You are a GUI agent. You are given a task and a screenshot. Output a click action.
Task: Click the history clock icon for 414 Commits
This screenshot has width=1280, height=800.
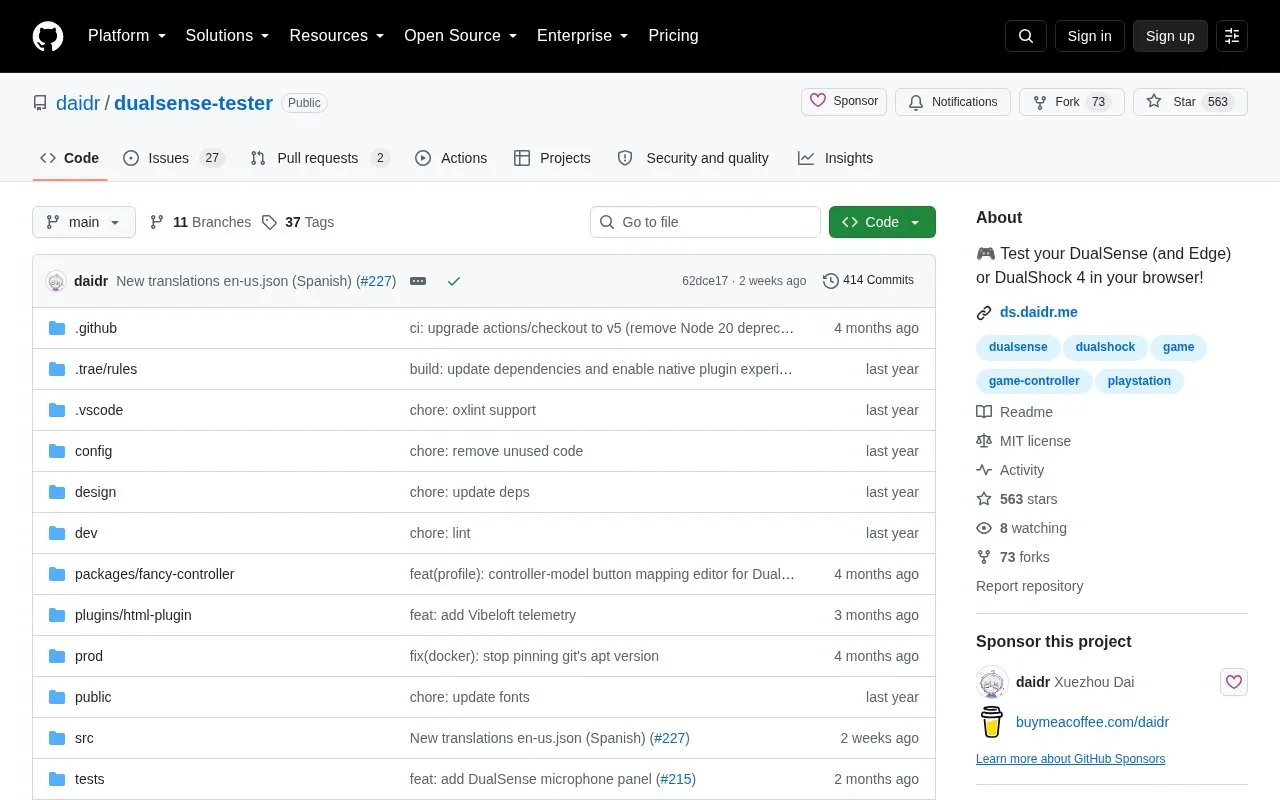[x=830, y=281]
